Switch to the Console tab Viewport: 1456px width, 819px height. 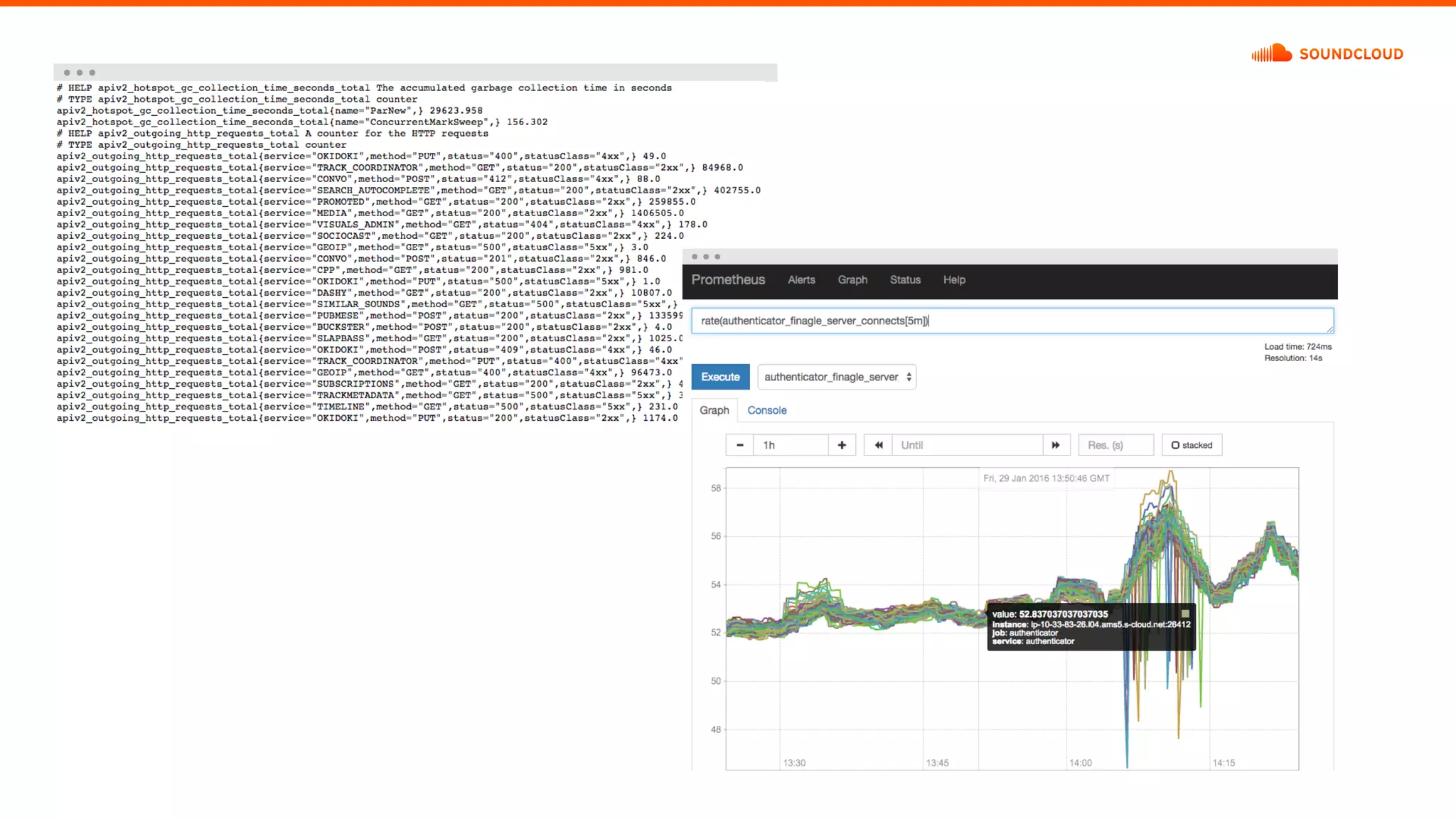766,410
